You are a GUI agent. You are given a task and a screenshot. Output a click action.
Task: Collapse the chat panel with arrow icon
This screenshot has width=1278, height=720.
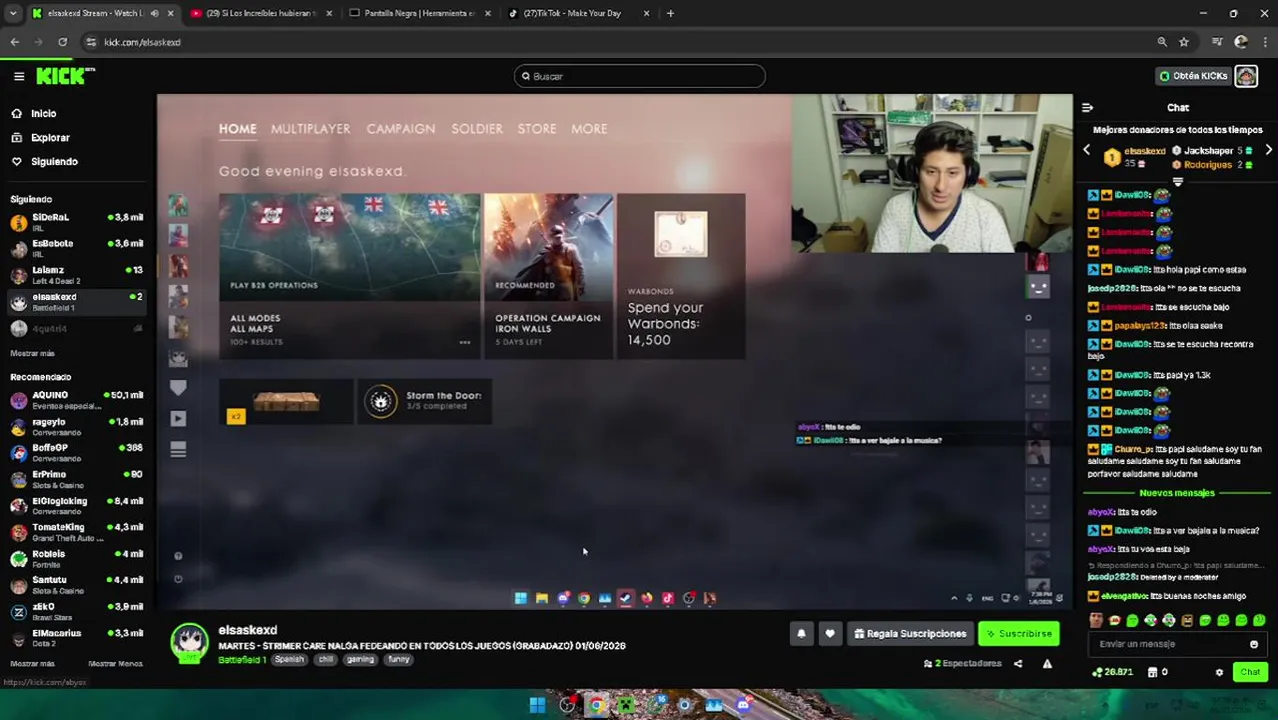pos(1087,108)
